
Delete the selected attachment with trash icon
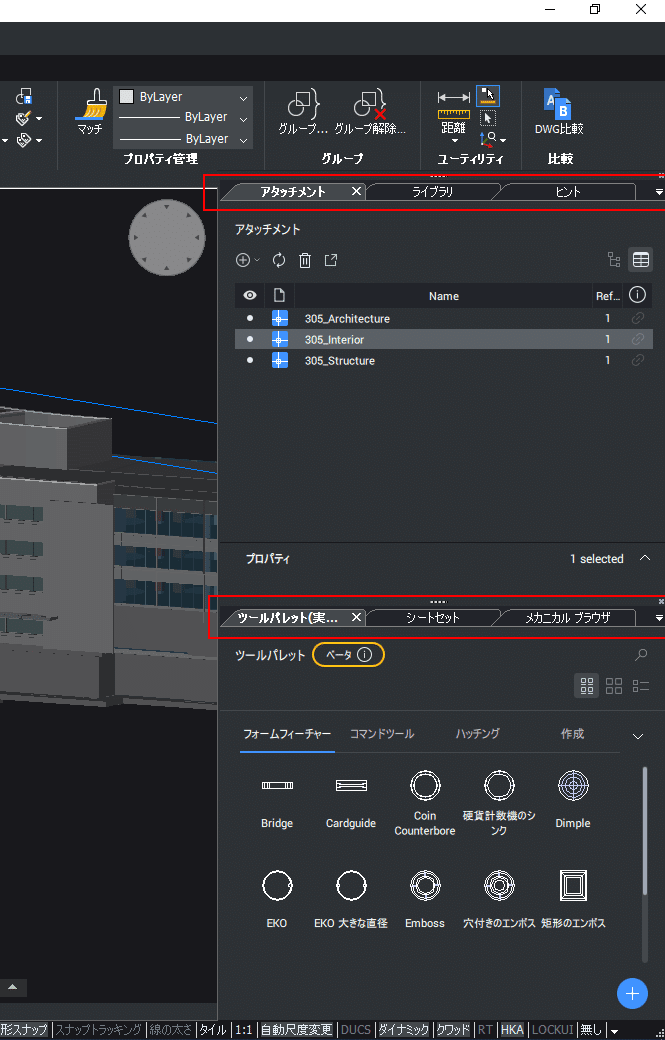tap(305, 260)
